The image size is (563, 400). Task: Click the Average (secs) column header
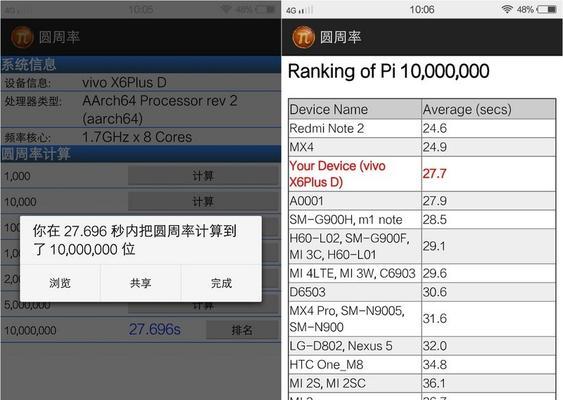489,109
